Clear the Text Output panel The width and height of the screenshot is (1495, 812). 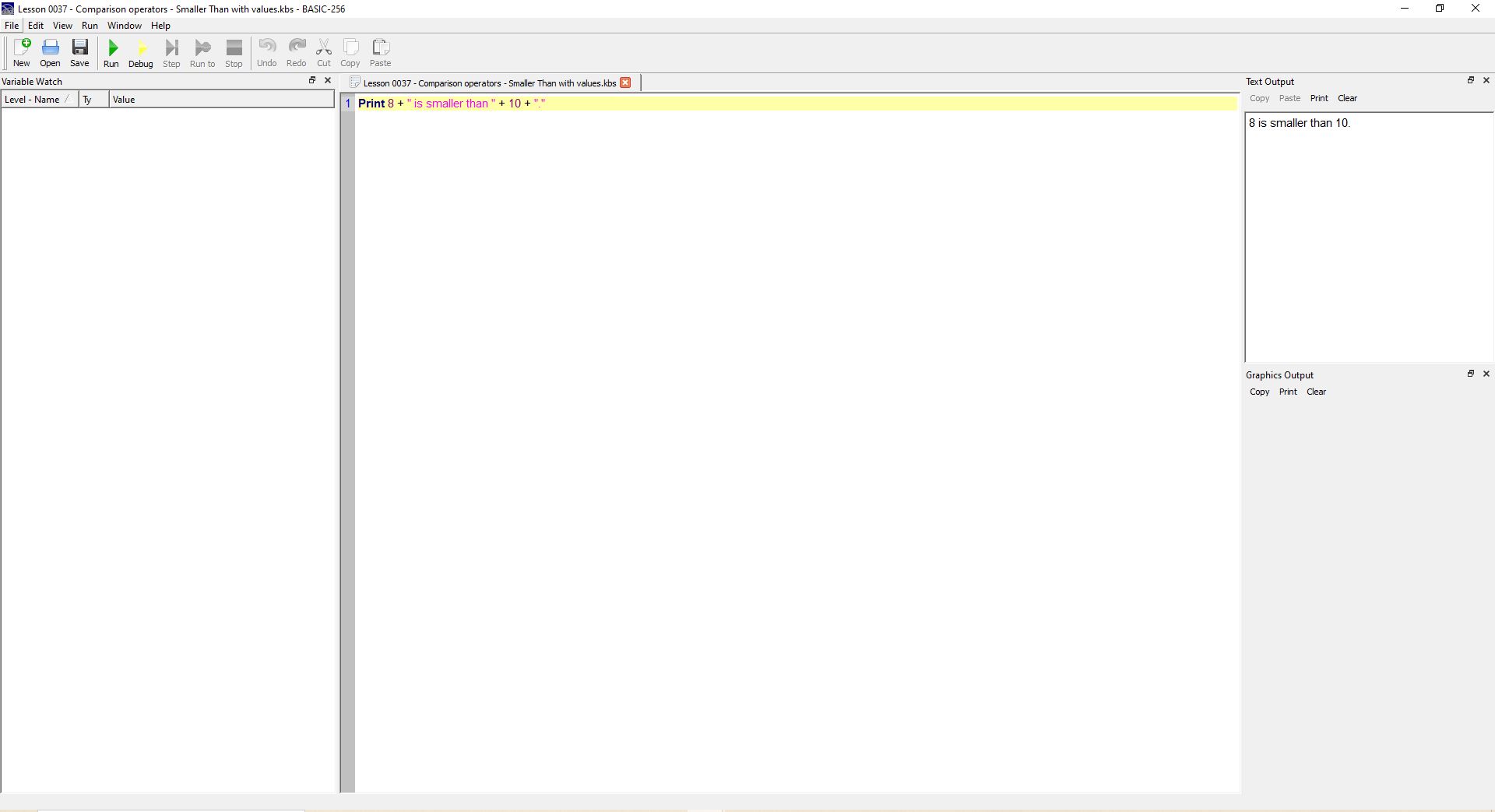1347,98
